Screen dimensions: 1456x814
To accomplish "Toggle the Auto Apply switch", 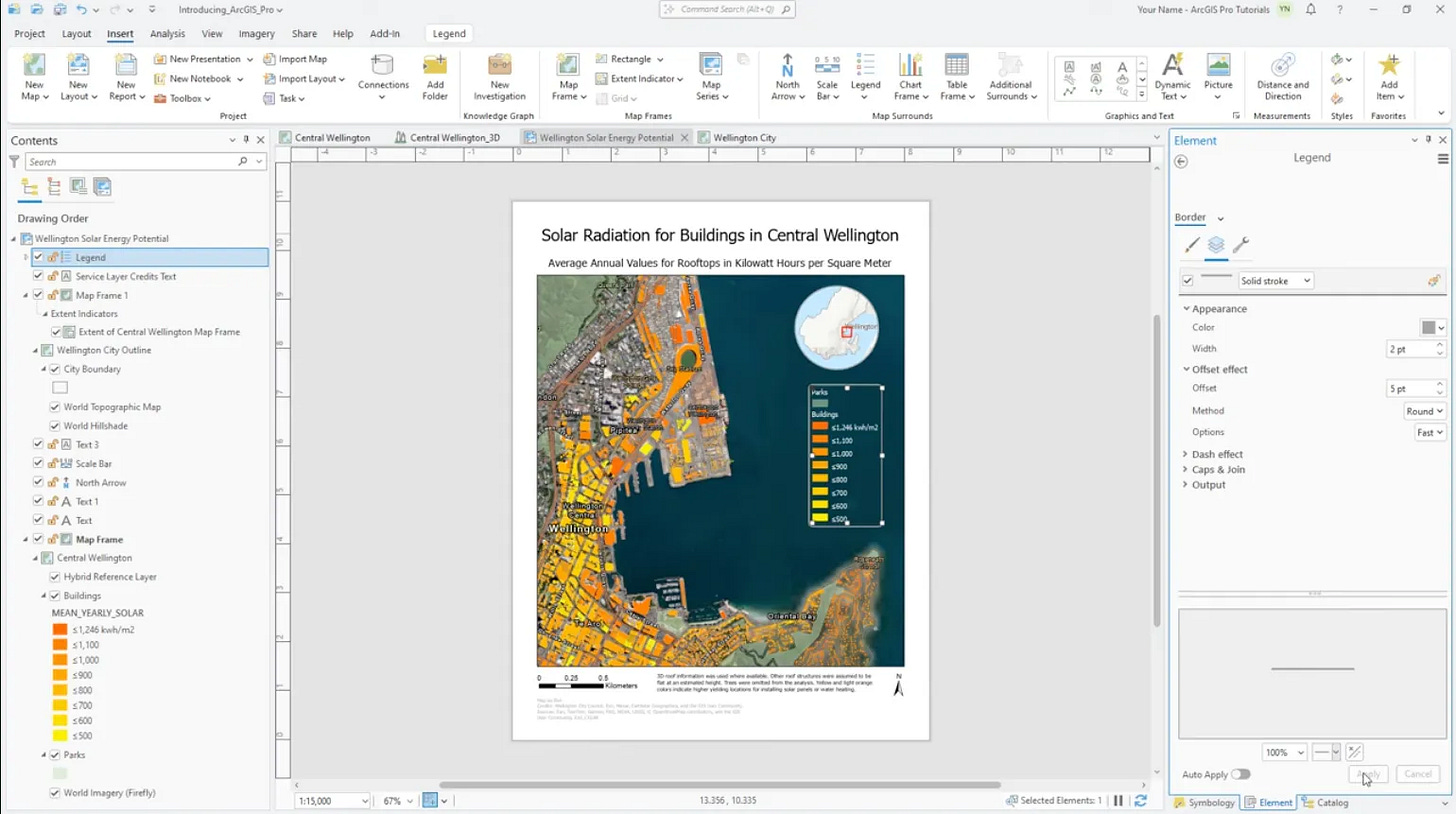I will point(1240,774).
